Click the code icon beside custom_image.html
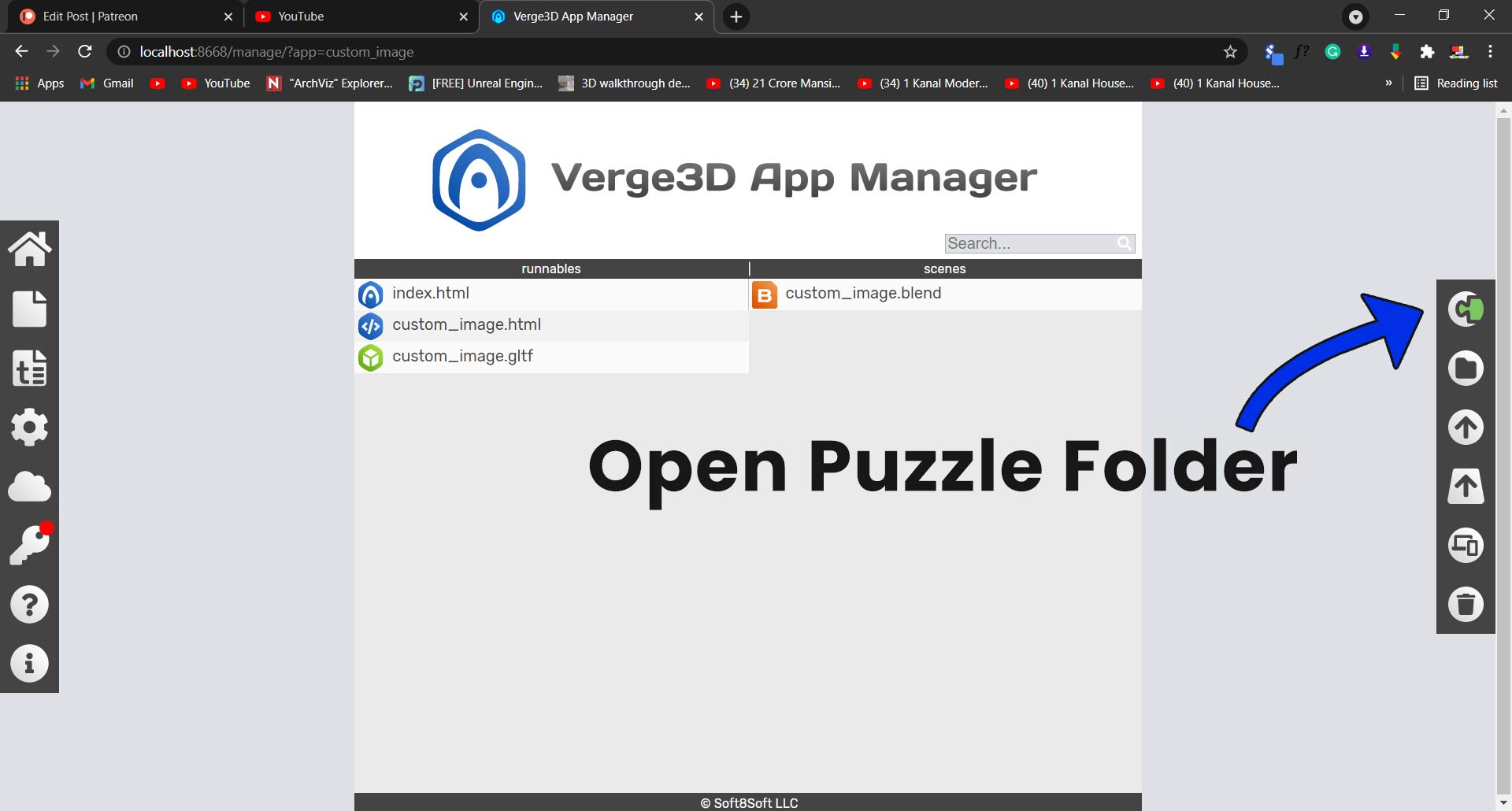1512x811 pixels. 371,326
